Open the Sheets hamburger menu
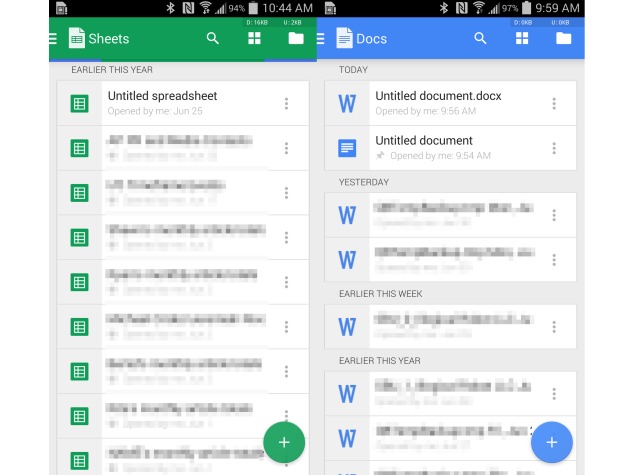The image size is (635, 475). (53, 39)
